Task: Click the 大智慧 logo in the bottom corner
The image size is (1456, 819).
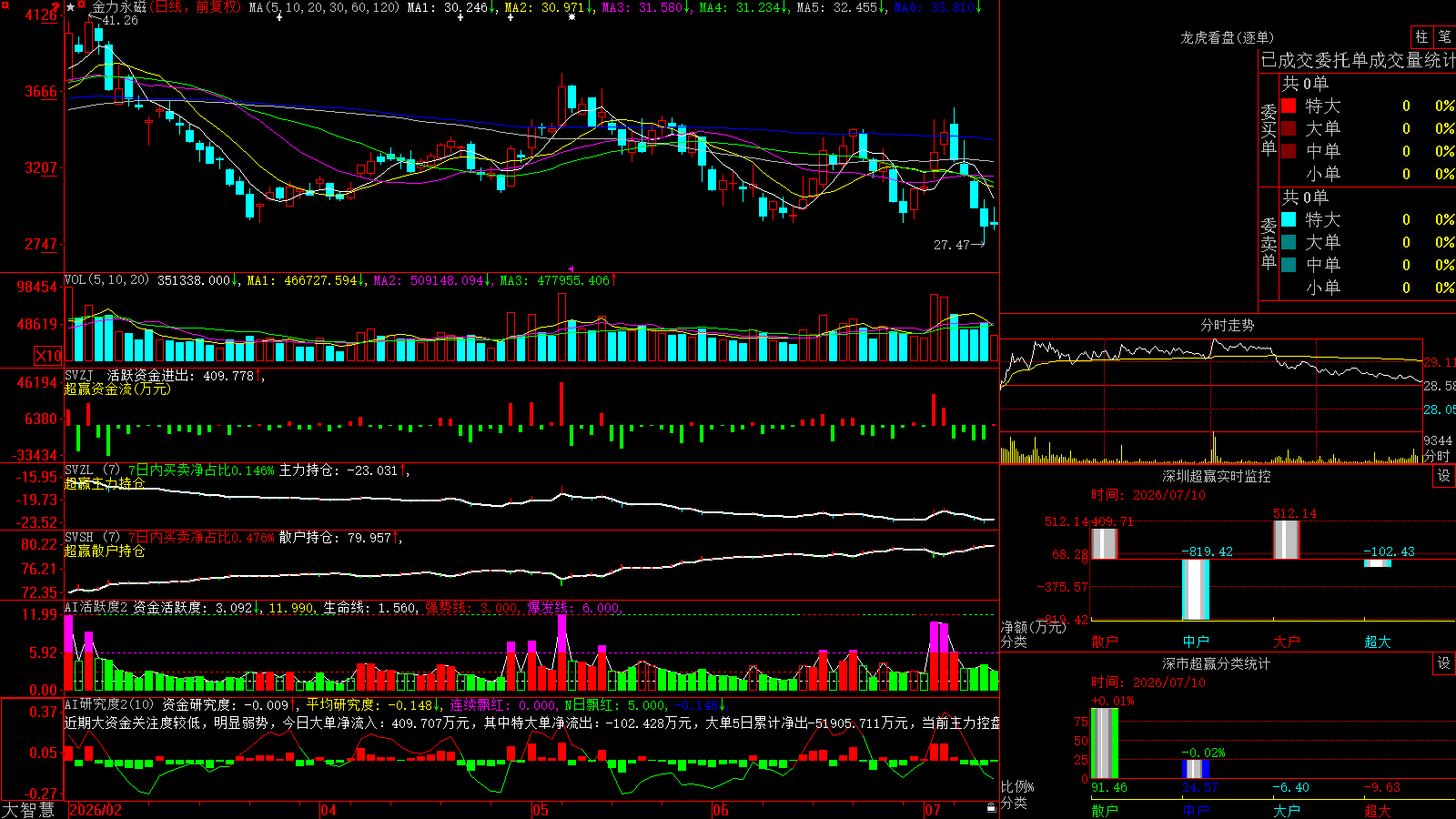Action: point(28,810)
